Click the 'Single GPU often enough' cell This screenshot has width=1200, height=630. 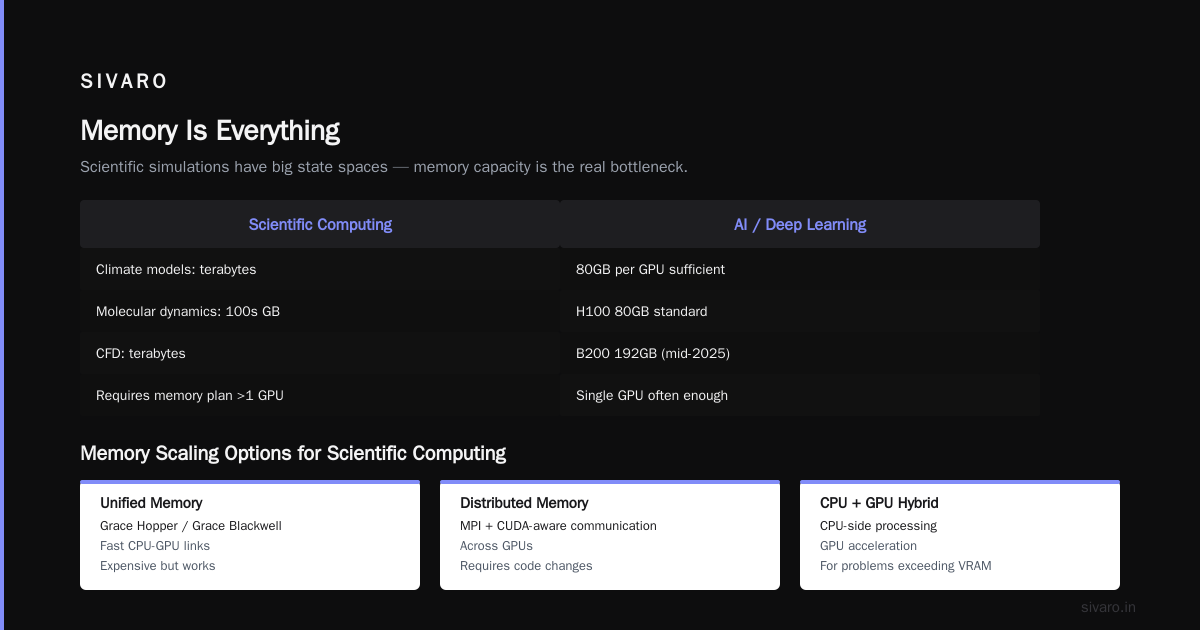click(800, 395)
